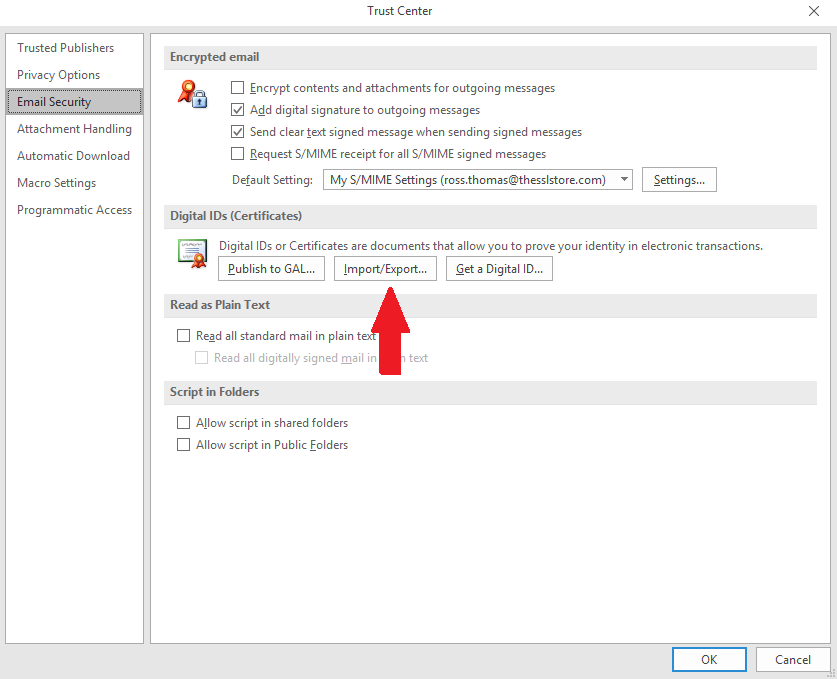Uncheck Add digital signature to outgoing messages

click(x=238, y=110)
